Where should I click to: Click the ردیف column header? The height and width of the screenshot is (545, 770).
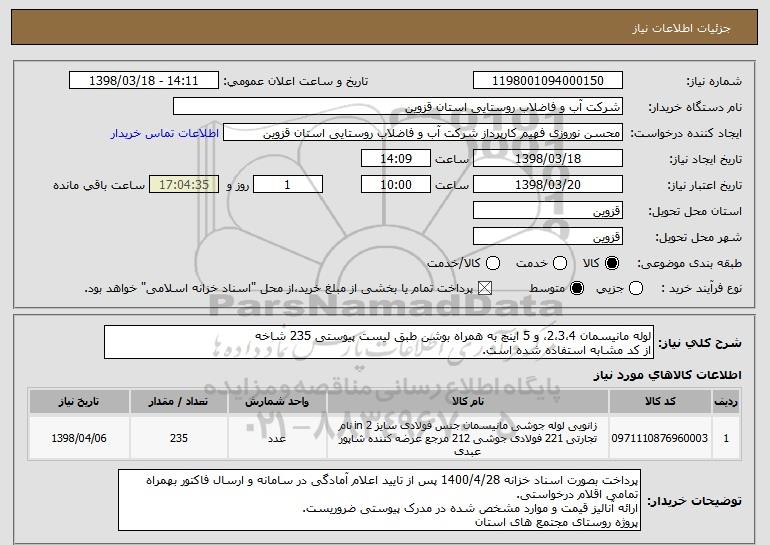pyautogui.click(x=726, y=402)
